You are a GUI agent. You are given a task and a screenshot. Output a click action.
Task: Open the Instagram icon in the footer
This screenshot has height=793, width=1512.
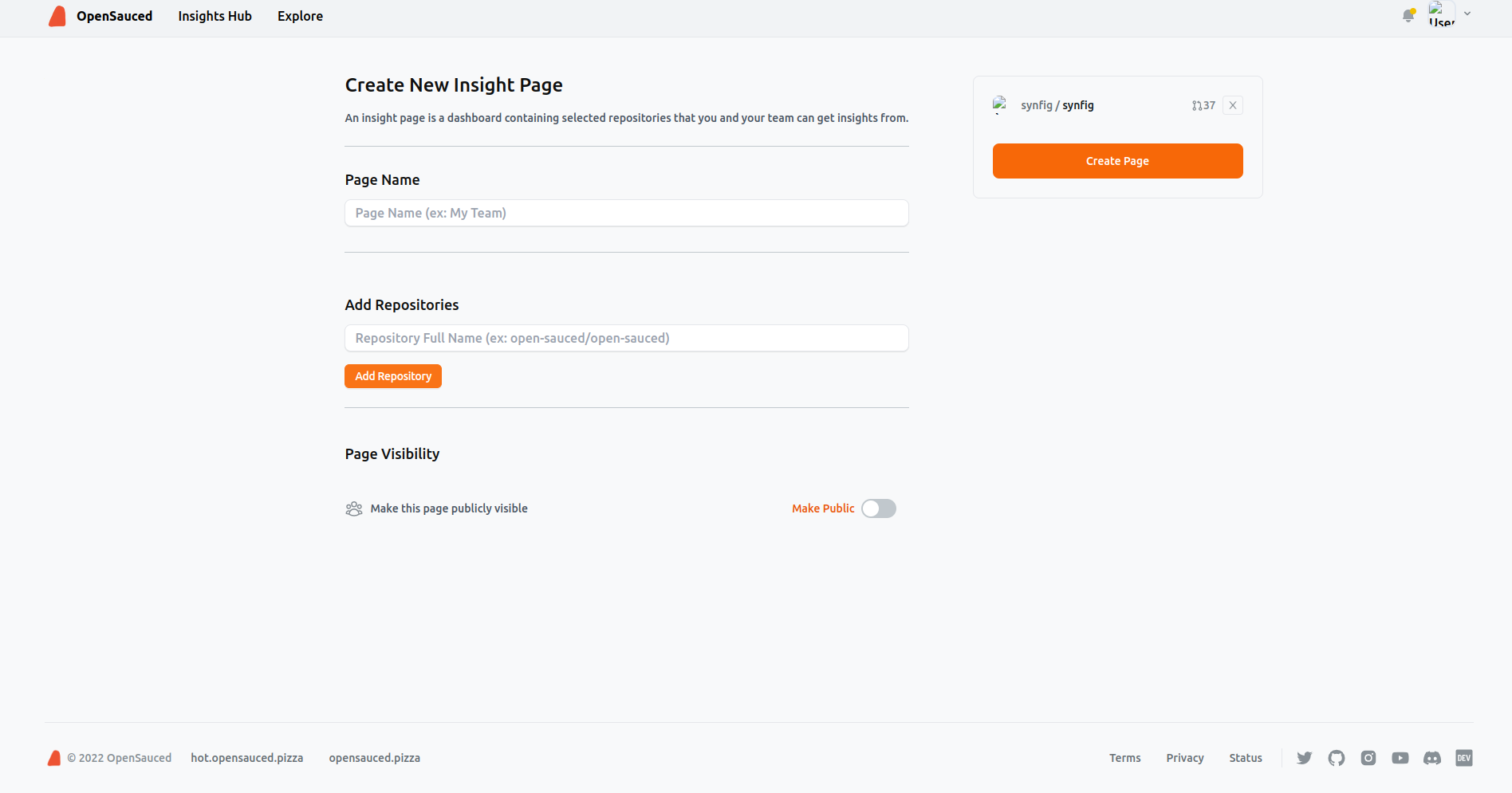1368,758
